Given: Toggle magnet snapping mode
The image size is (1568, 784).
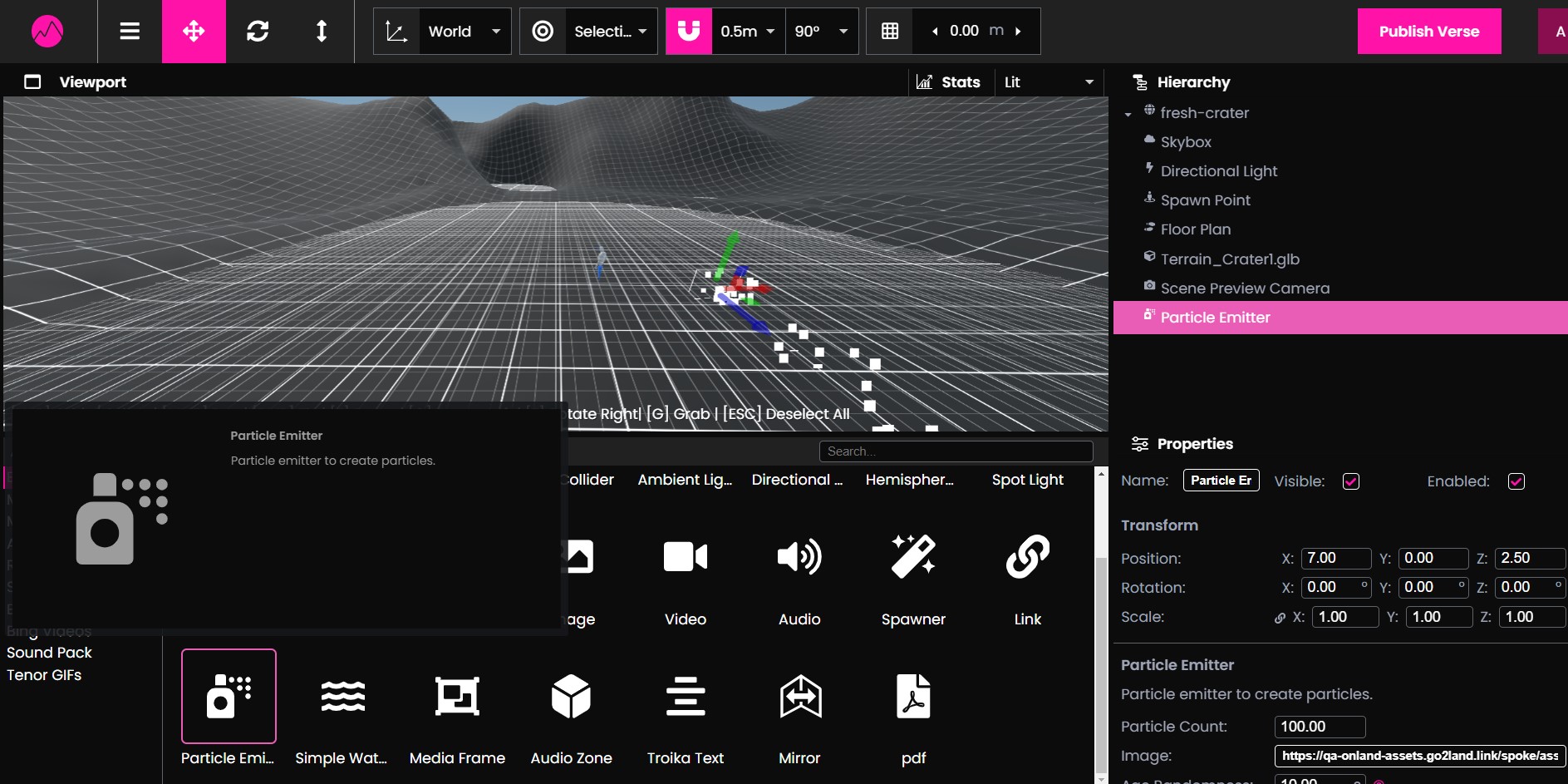Looking at the screenshot, I should [x=689, y=32].
